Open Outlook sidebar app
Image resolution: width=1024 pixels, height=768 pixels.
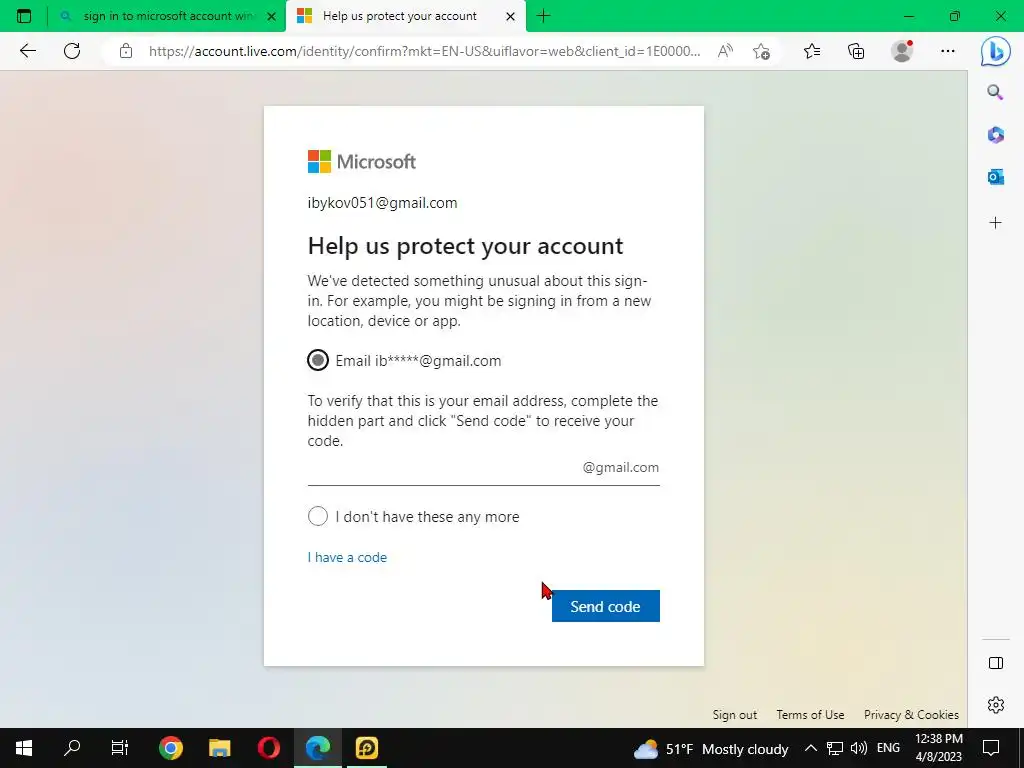(995, 176)
